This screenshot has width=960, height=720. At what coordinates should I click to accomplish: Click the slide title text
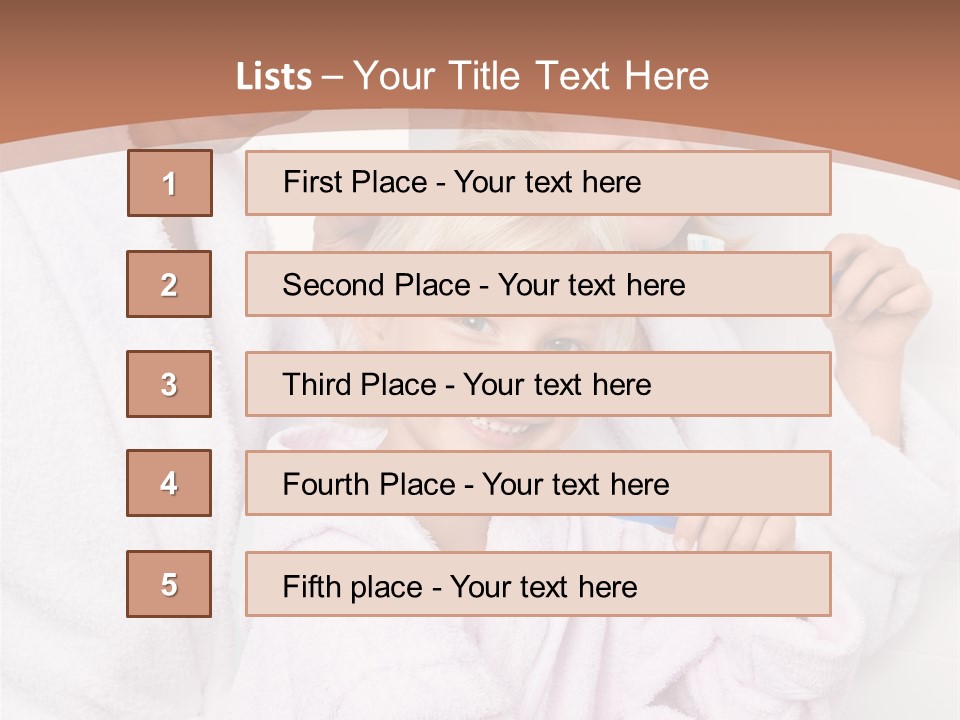(472, 76)
